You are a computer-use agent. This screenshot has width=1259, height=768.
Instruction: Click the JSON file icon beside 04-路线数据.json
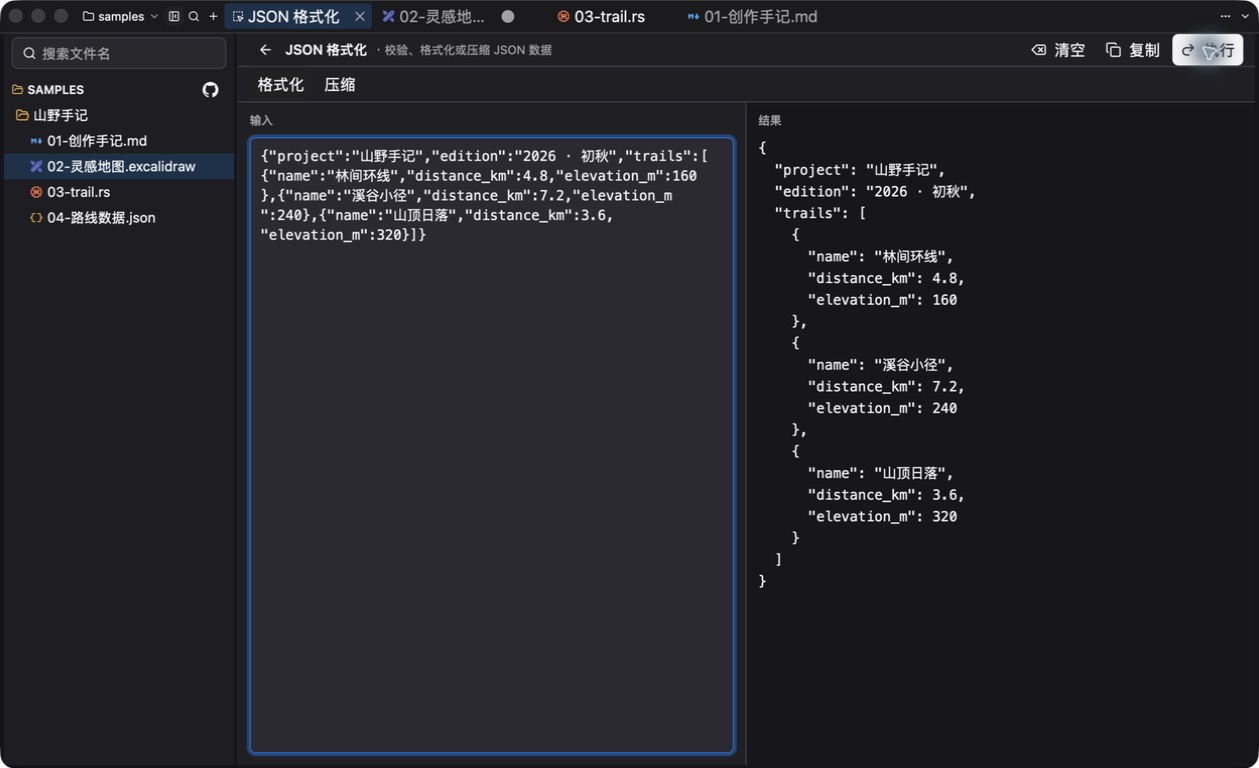36,218
